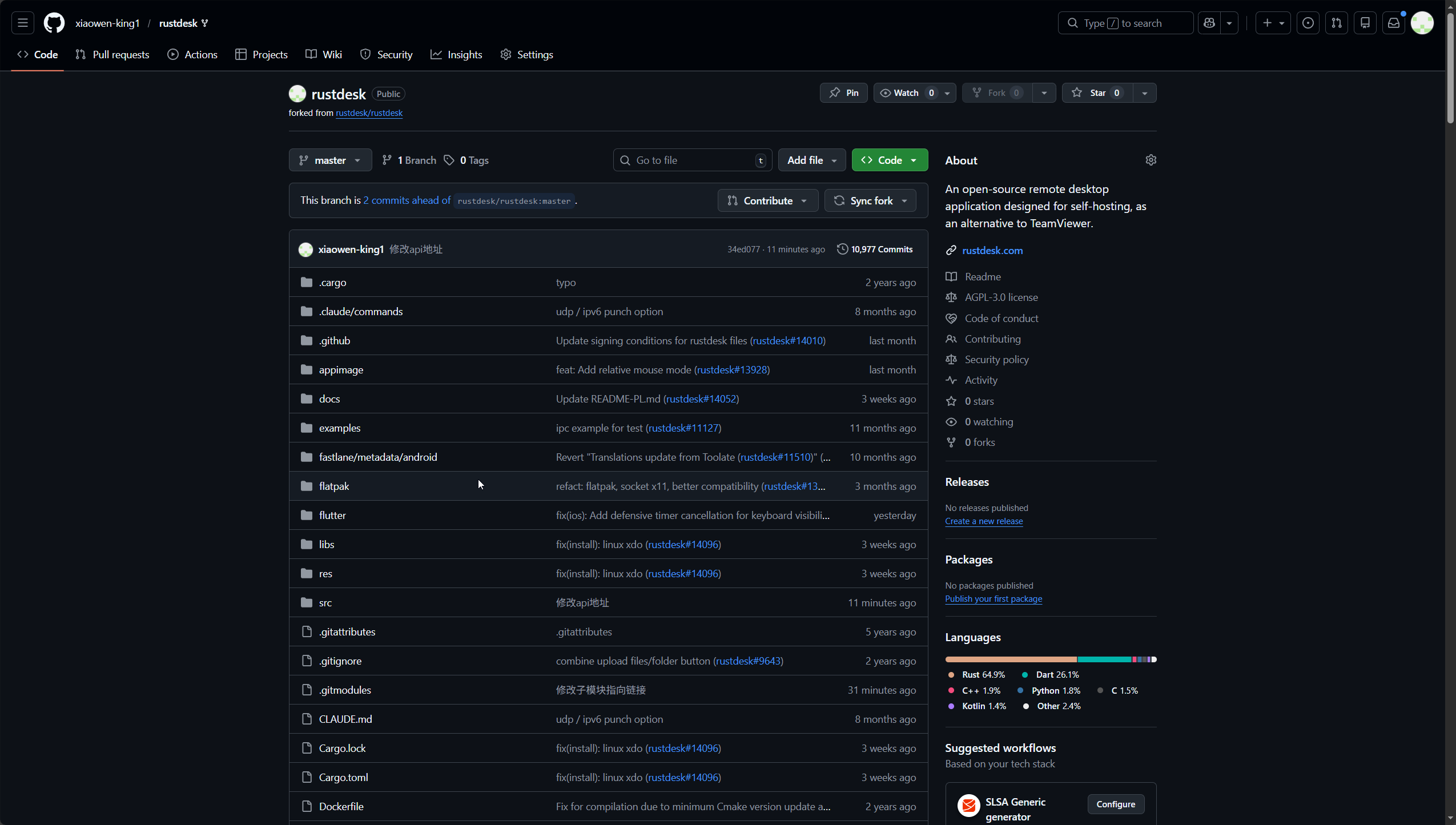Open the Copilot chat icon
The width and height of the screenshot is (1456, 825).
click(1209, 23)
